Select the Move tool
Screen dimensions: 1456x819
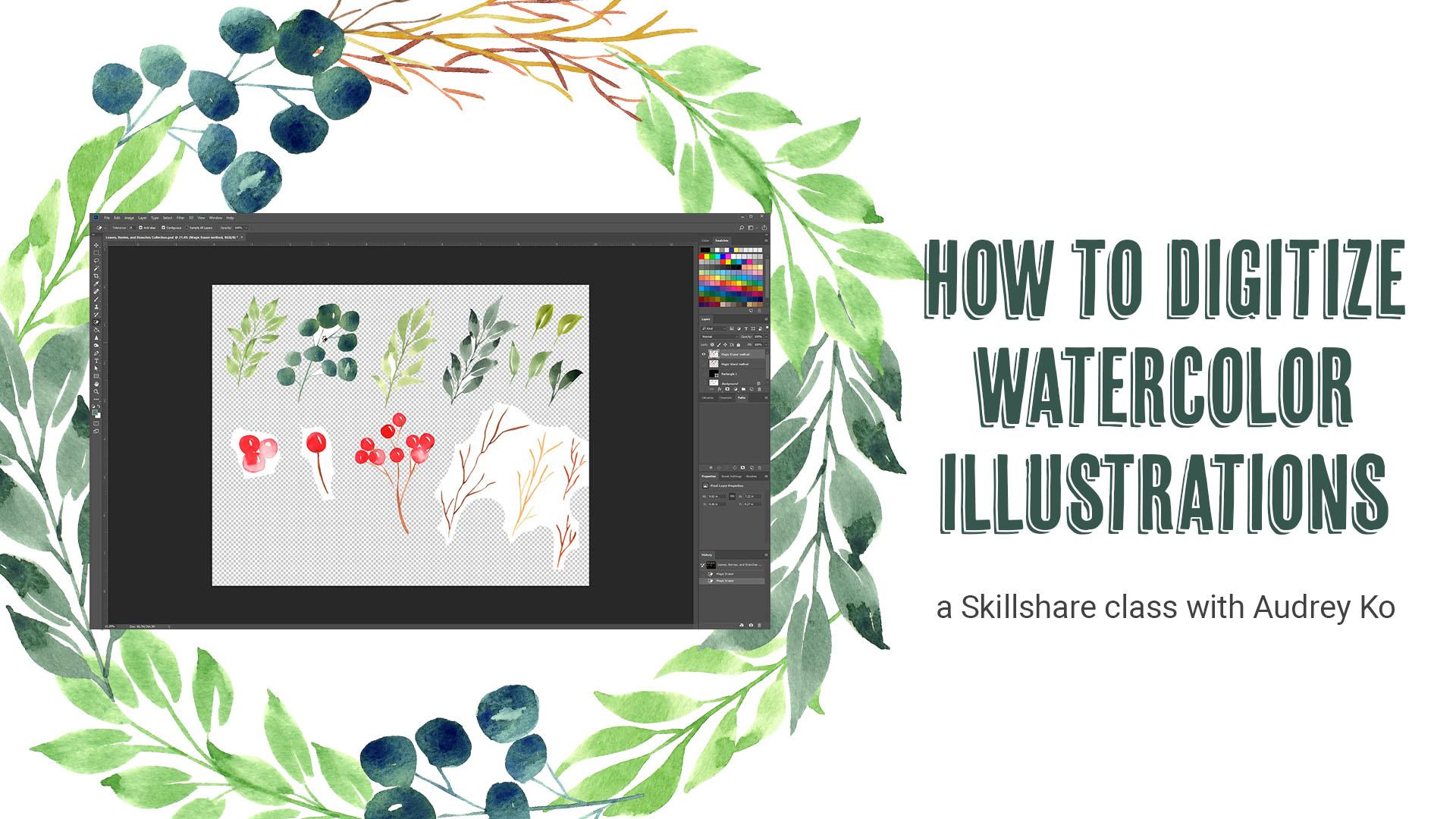pyautogui.click(x=96, y=245)
